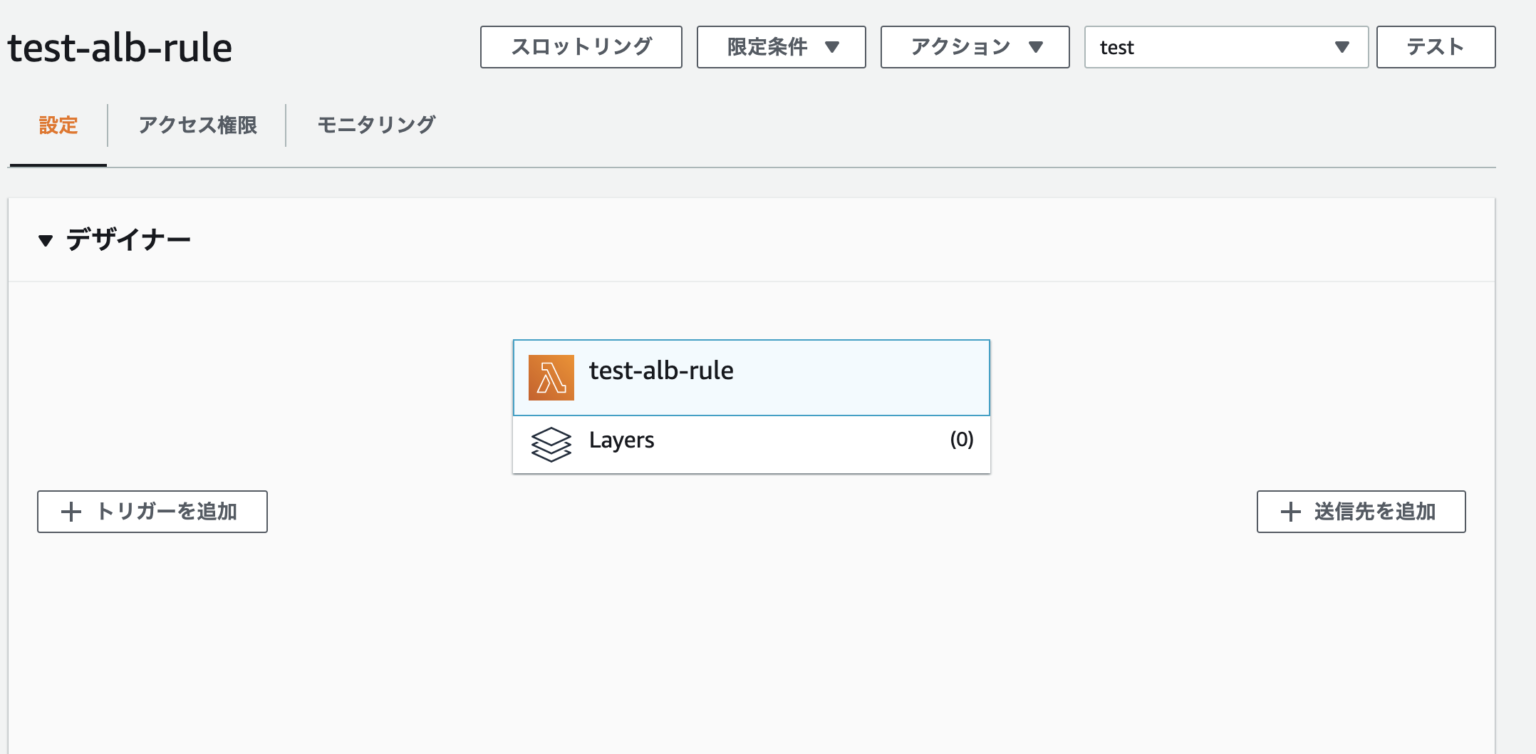The width and height of the screenshot is (1536, 754).
Task: Open the Layers section showing (0) count
Action: point(750,442)
